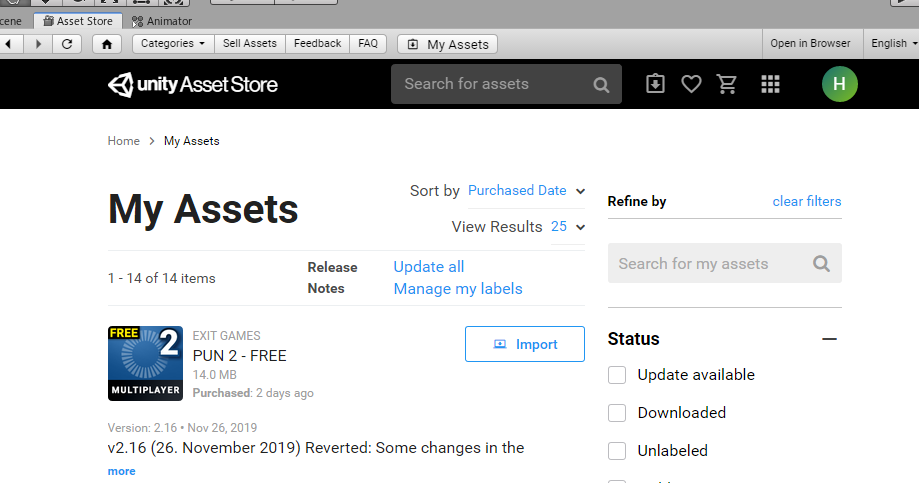Open the shopping cart
Viewport: 919px width, 483px height.
pos(727,84)
